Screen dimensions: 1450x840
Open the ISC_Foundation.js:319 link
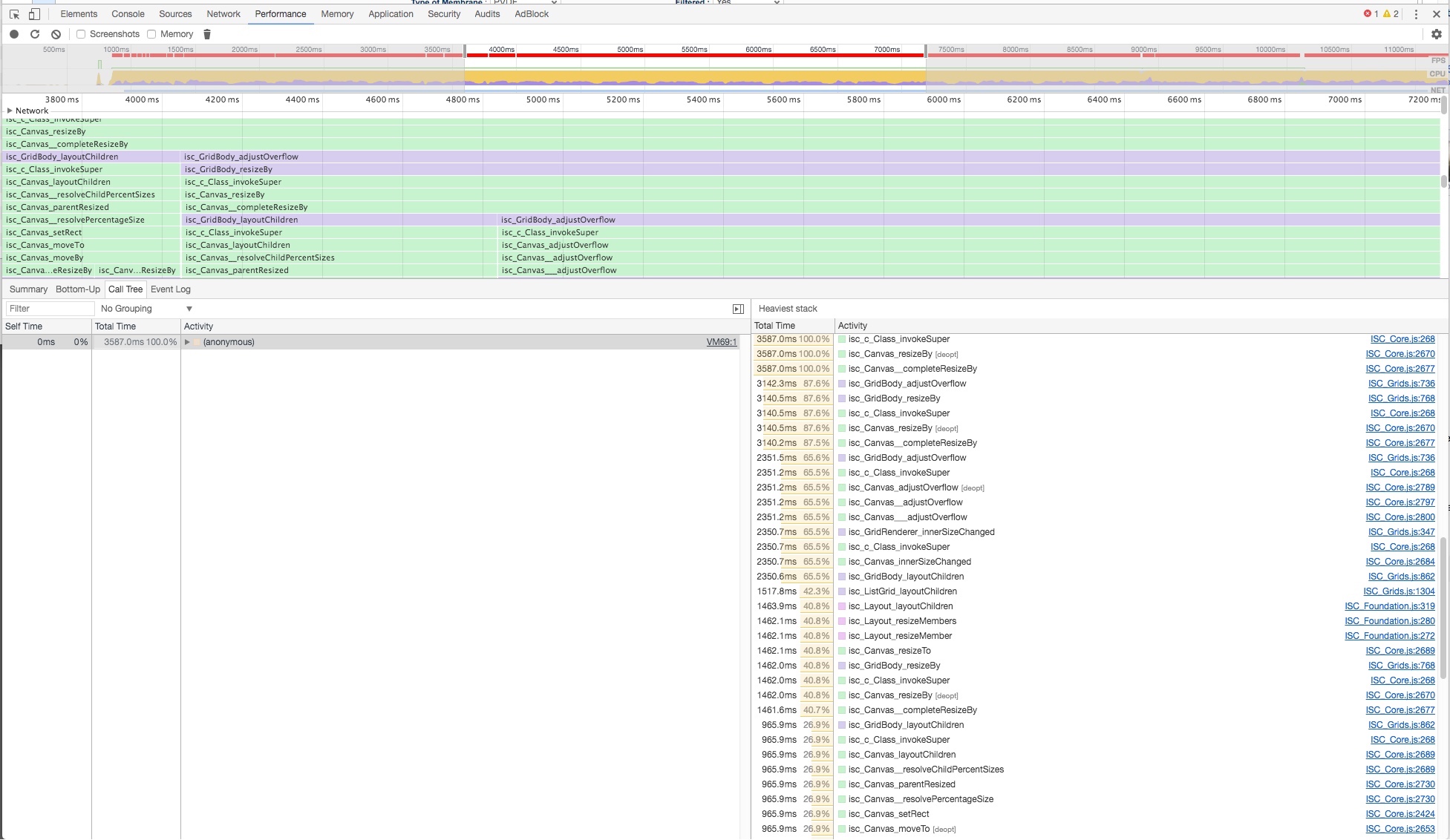point(1389,606)
